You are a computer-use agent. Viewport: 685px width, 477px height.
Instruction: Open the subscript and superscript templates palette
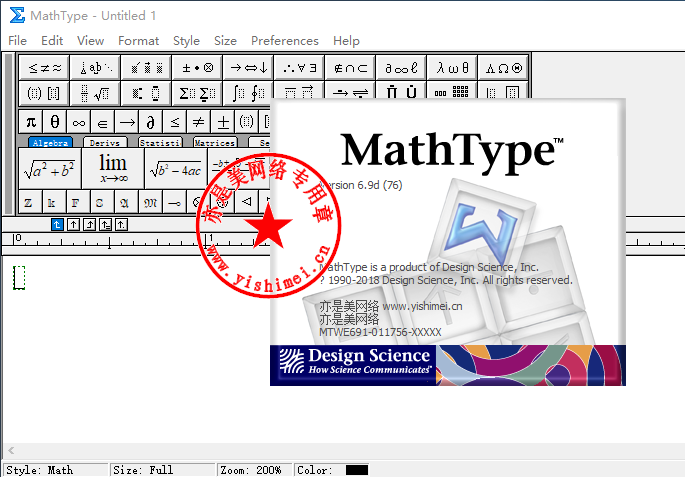pyautogui.click(x=146, y=93)
